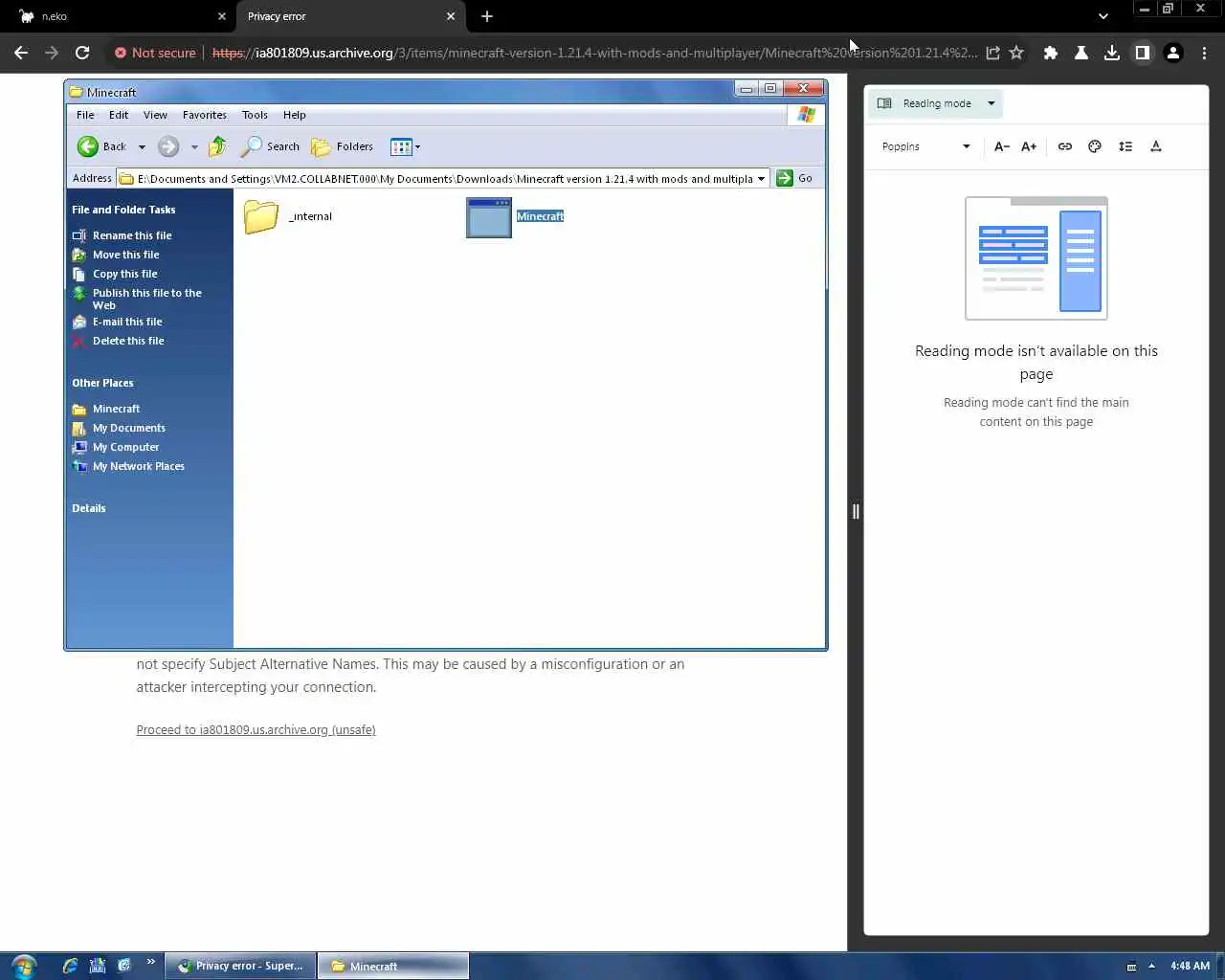Open the color theme palette icon

1095,146
